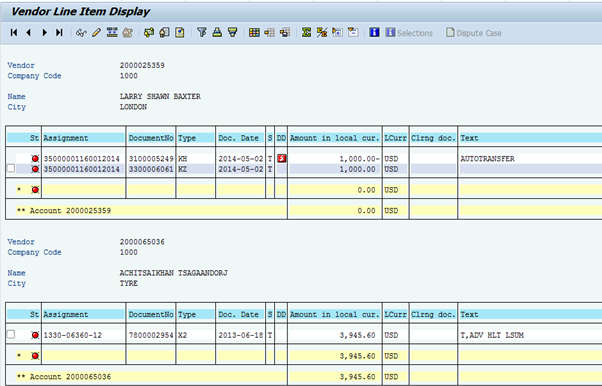Click the DocumentNo header in the first table
This screenshot has width=602, height=386.
tap(151, 138)
